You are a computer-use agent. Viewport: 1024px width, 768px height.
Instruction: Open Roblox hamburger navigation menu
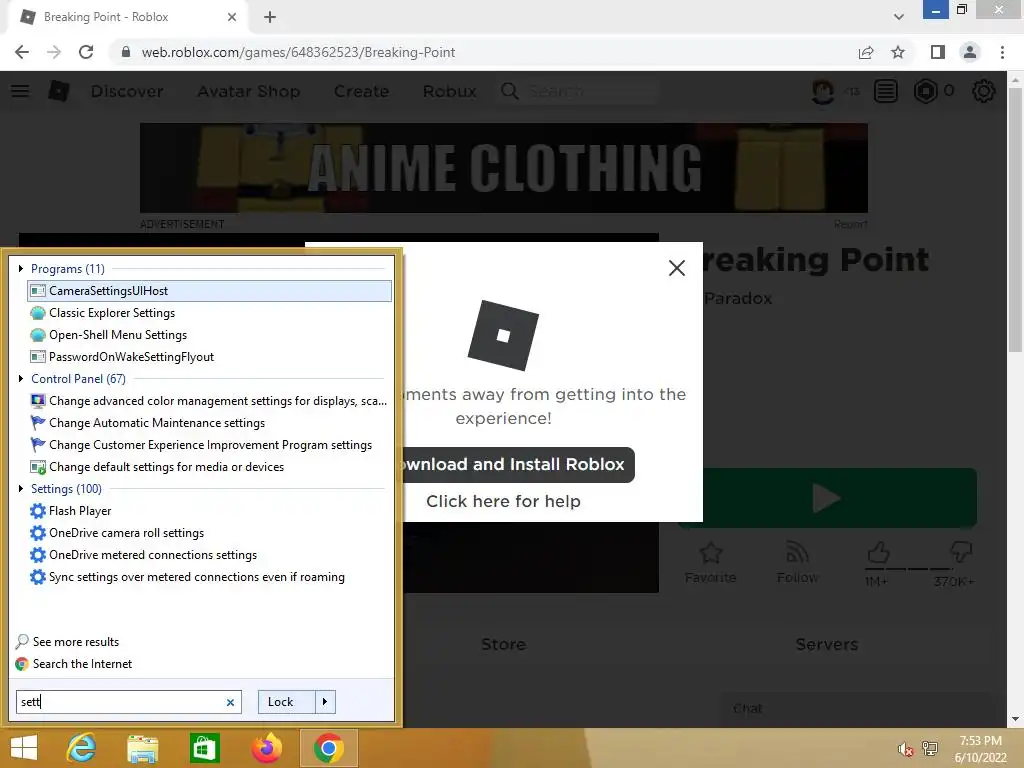pyautogui.click(x=20, y=91)
